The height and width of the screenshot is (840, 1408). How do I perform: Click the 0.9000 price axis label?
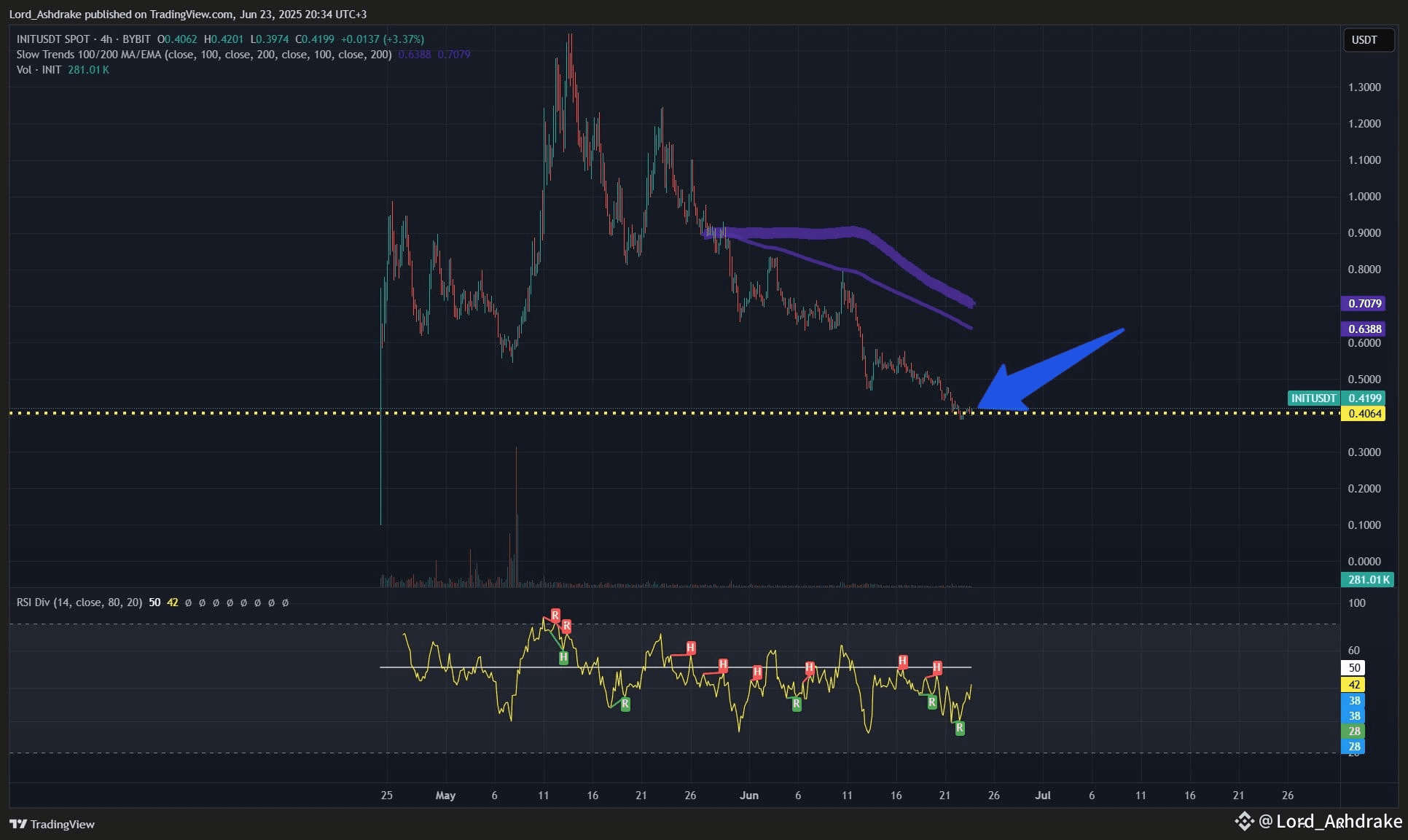1364,233
